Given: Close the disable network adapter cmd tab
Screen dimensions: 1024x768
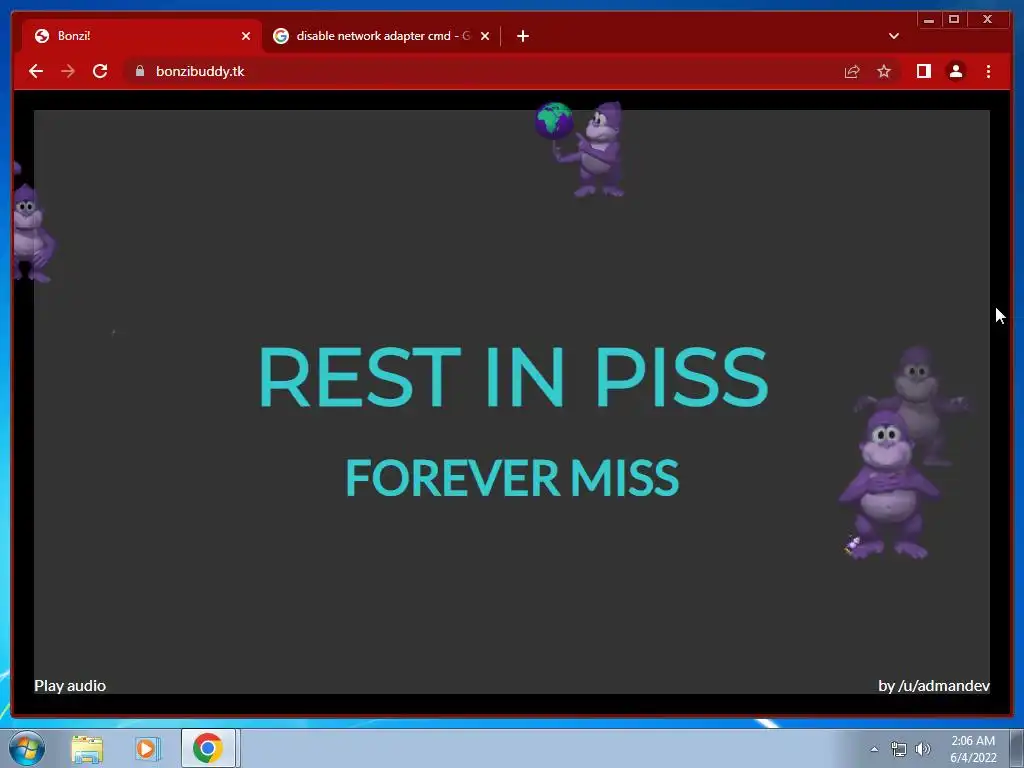Looking at the screenshot, I should pyautogui.click(x=485, y=36).
